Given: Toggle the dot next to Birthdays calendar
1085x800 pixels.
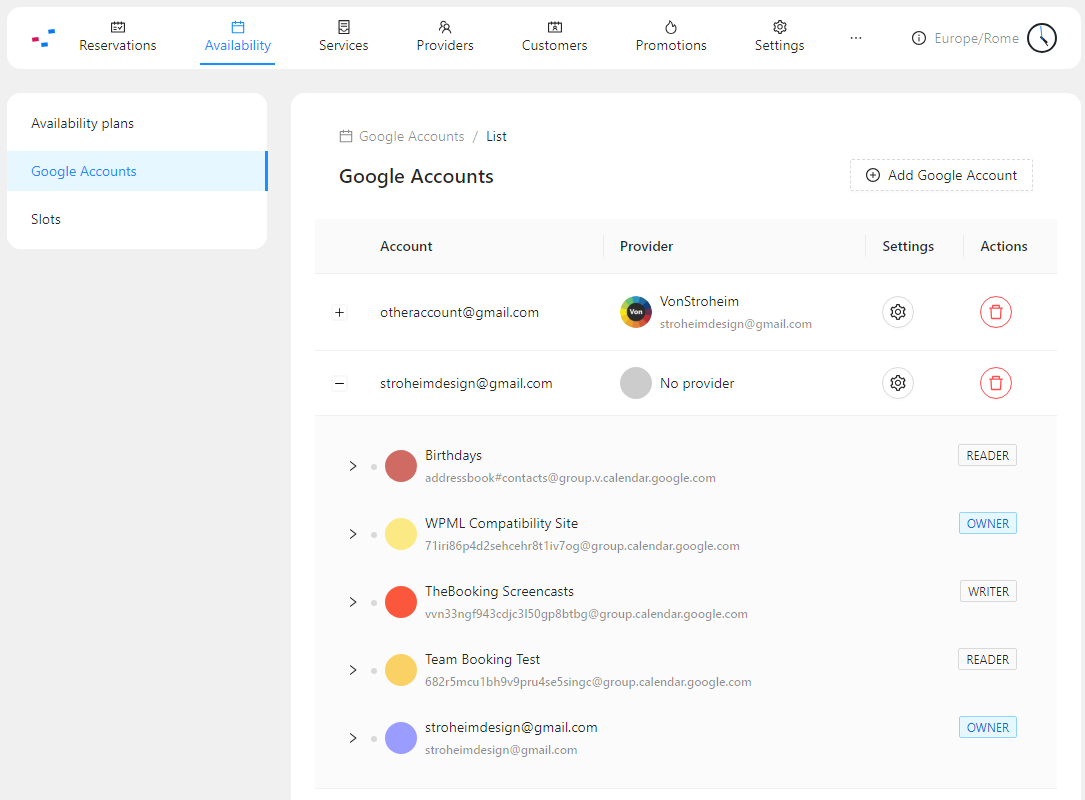Looking at the screenshot, I should [375, 465].
